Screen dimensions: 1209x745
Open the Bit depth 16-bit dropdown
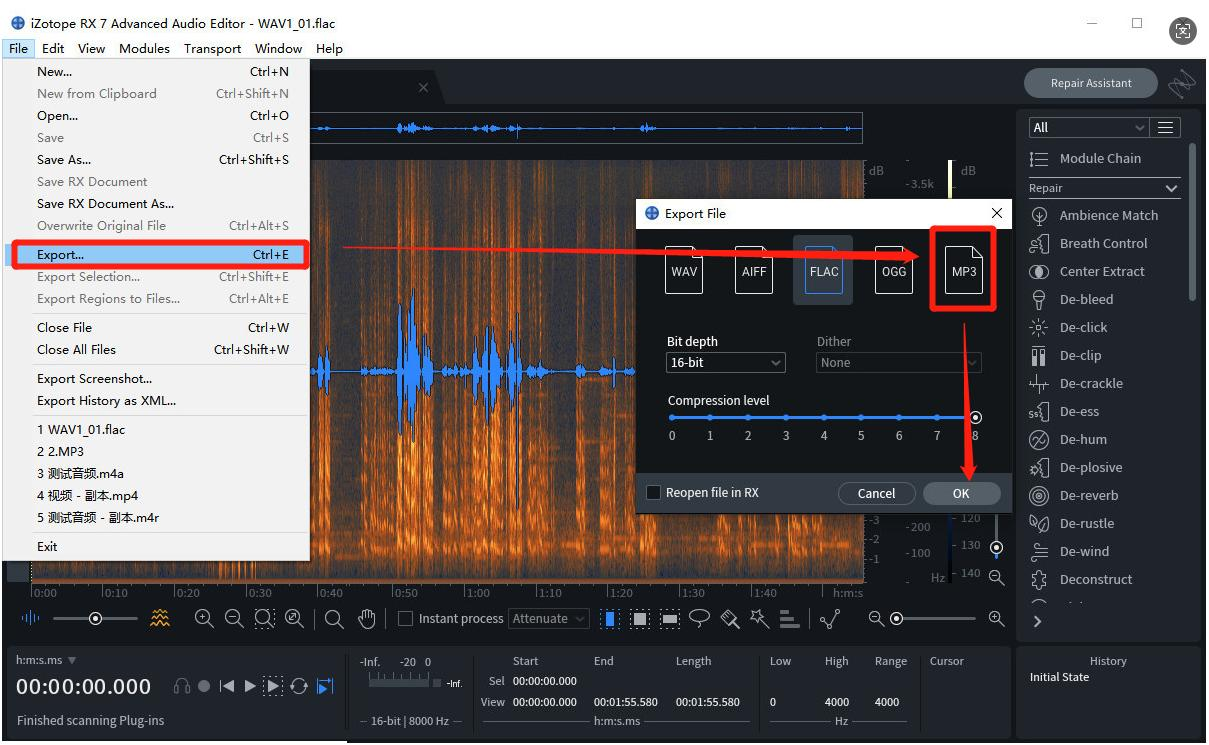pos(725,363)
